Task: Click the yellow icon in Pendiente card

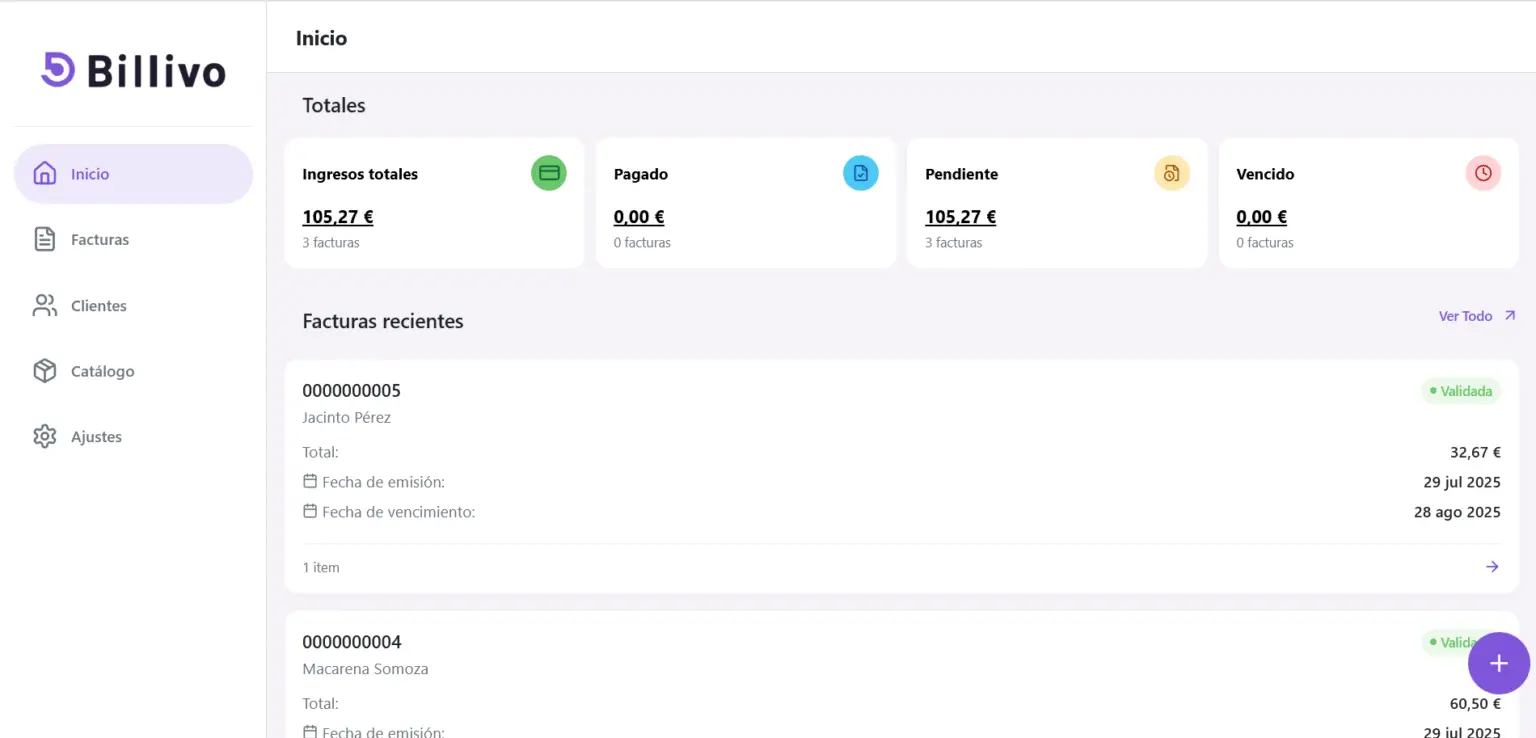Action: [1172, 173]
